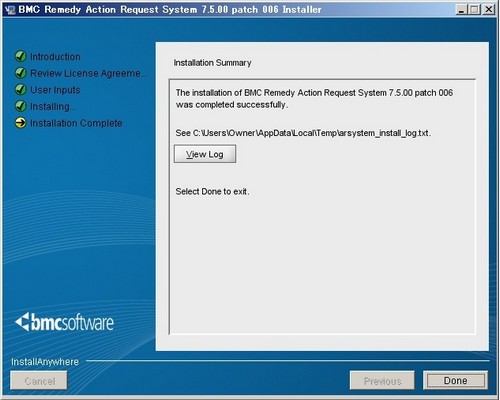The image size is (500, 400).
Task: Minimize the installer window
Action: tap(461, 10)
